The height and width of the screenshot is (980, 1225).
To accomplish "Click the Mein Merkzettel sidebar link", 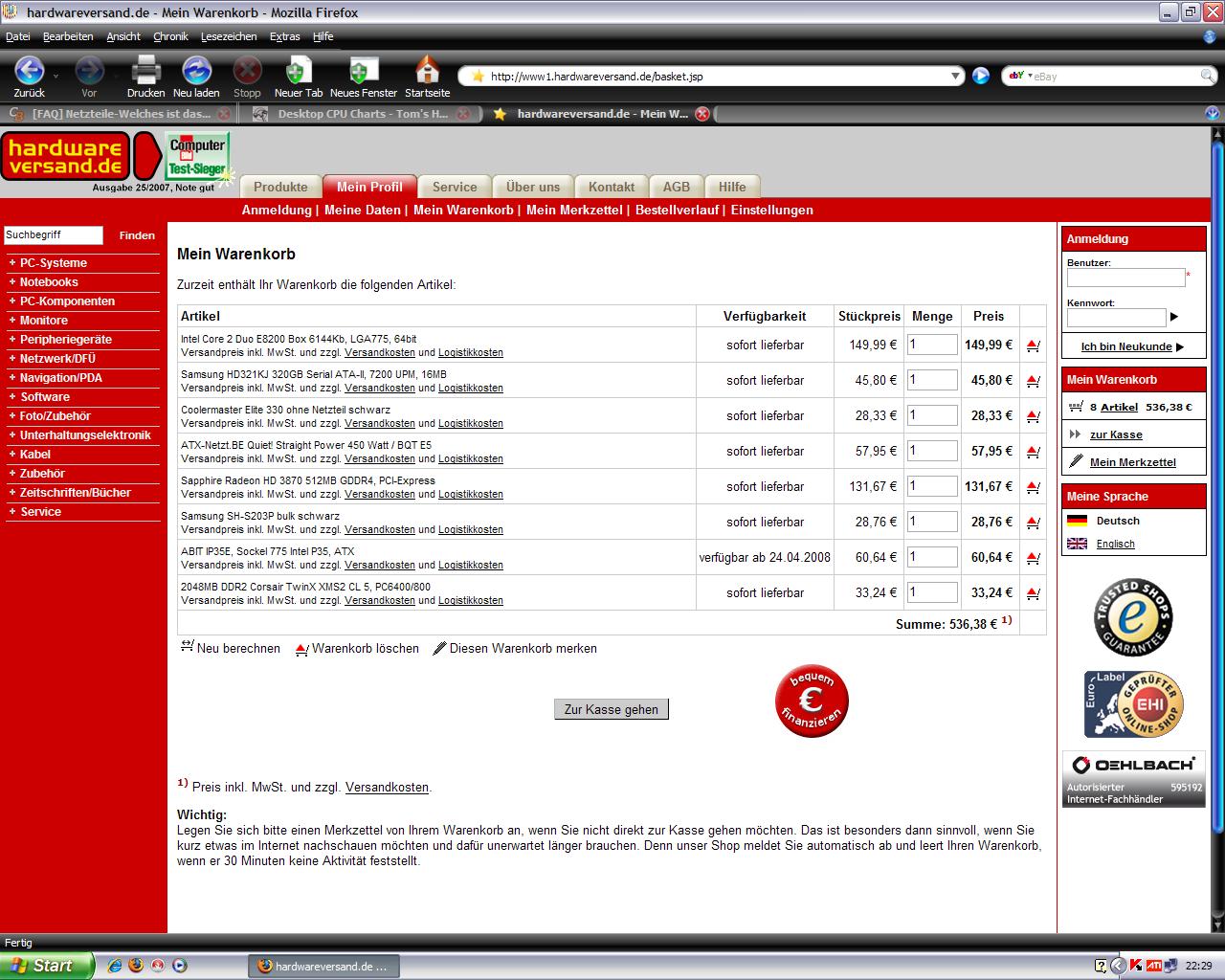I will [x=1133, y=462].
